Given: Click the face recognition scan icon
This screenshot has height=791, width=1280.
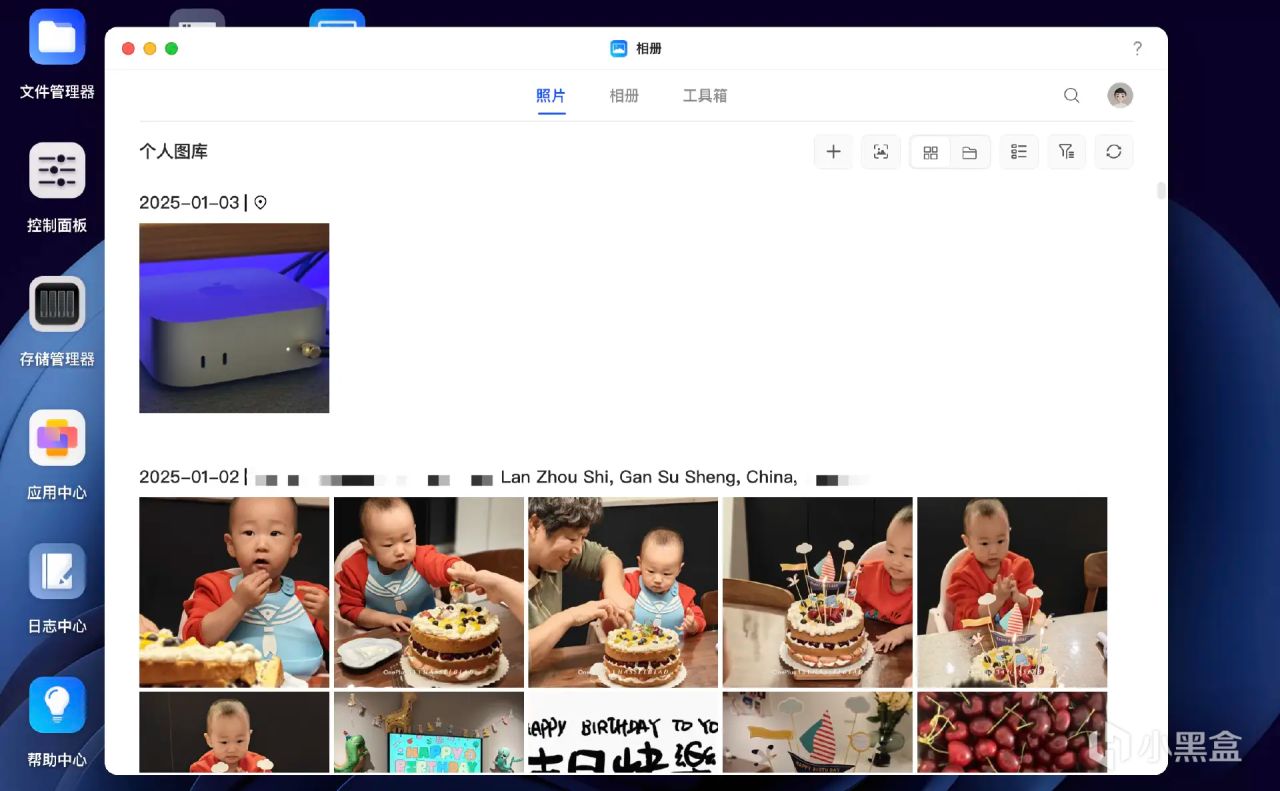Looking at the screenshot, I should [881, 152].
